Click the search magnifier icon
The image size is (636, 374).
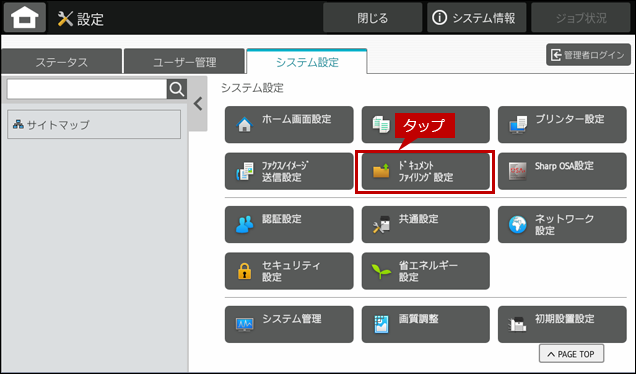point(177,89)
